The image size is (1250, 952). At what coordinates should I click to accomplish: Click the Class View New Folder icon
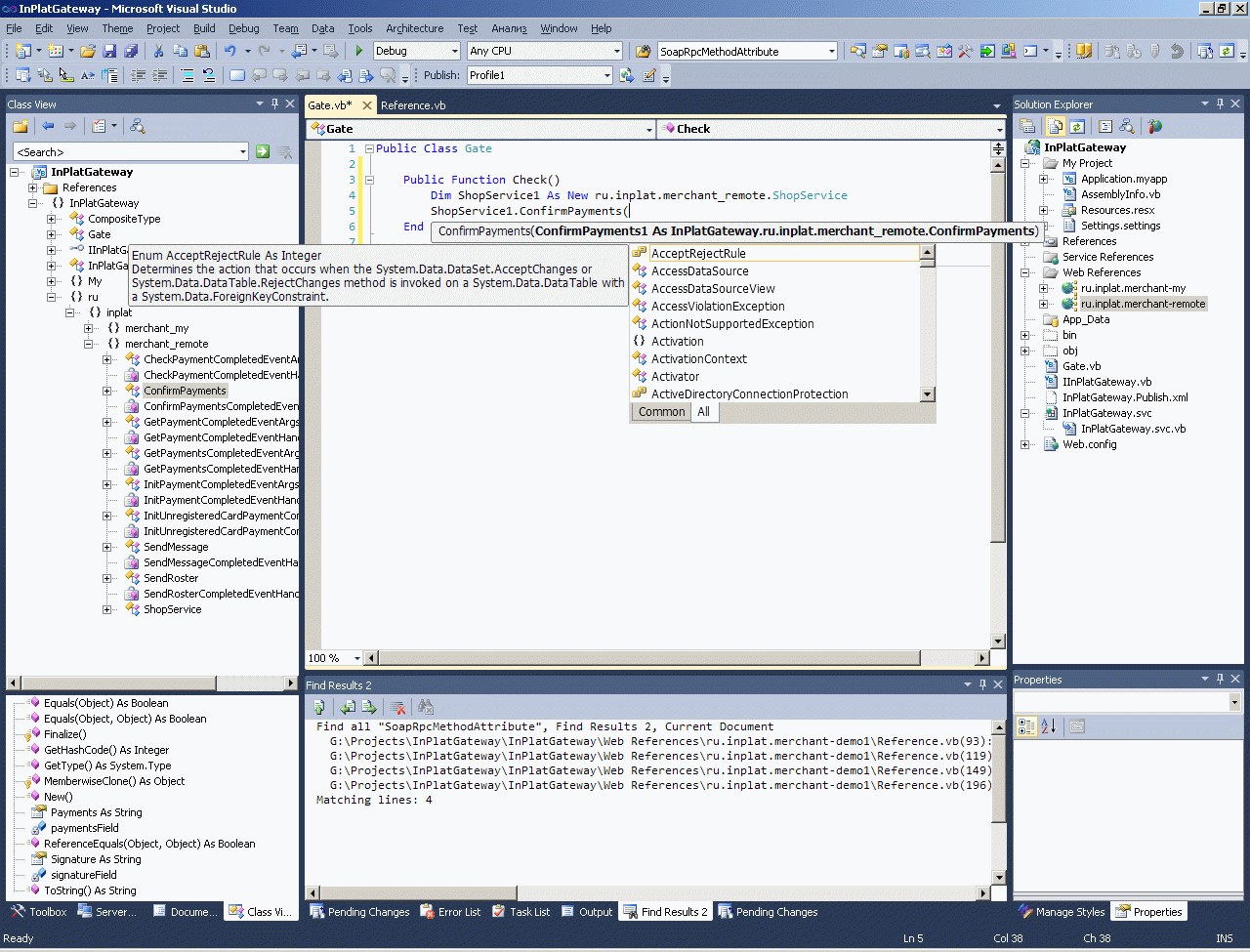click(x=20, y=126)
